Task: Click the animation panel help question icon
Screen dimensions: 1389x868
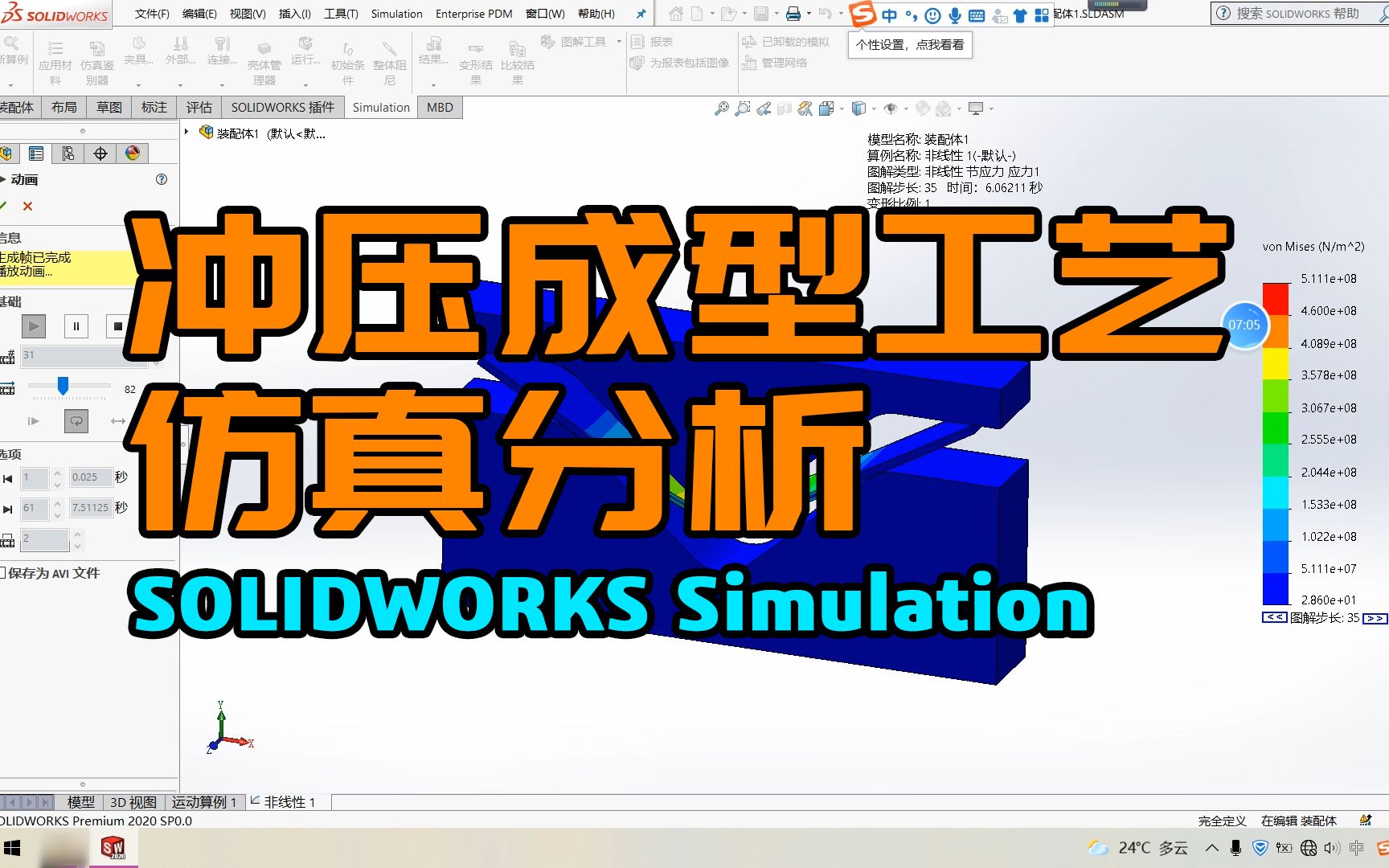Action: coord(162,179)
